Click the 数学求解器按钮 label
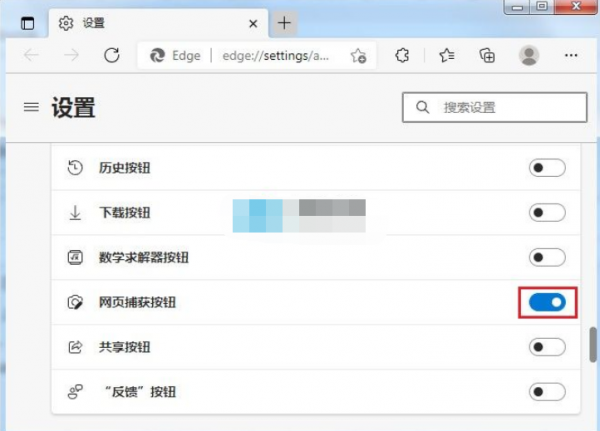The width and height of the screenshot is (600, 431). coord(143,257)
